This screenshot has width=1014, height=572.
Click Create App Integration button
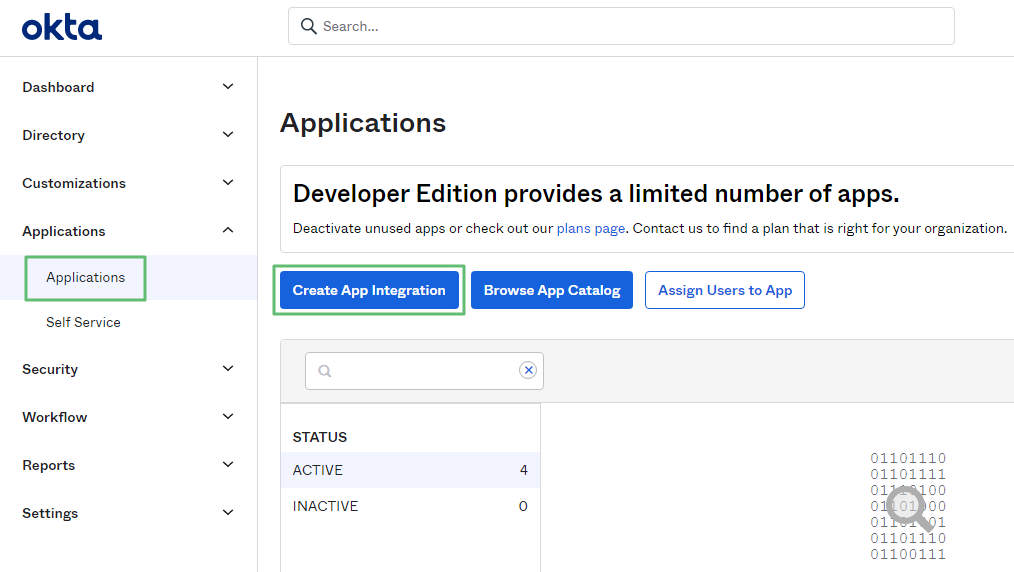pyautogui.click(x=369, y=290)
